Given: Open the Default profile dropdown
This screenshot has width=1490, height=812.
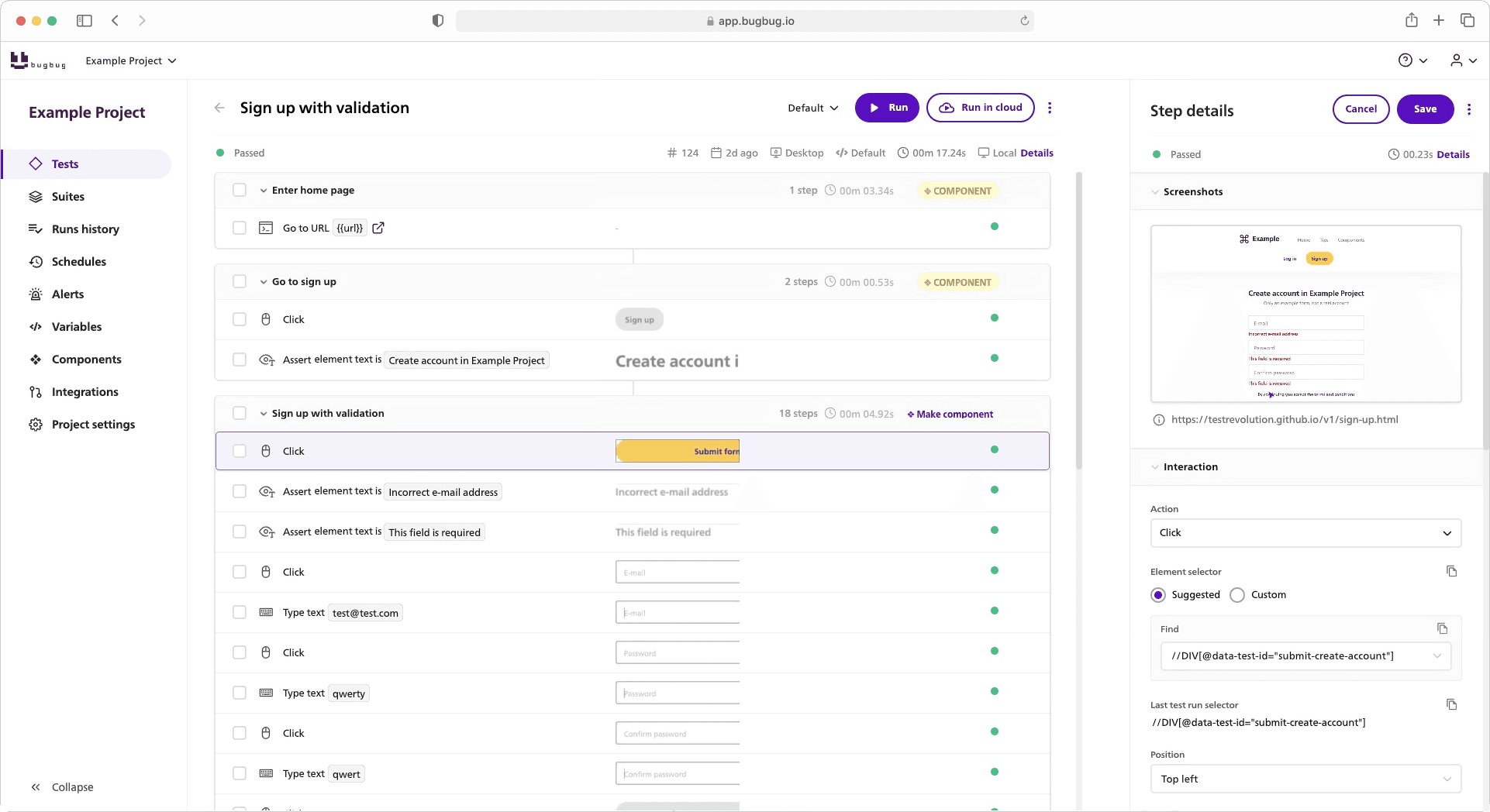Looking at the screenshot, I should 813,108.
